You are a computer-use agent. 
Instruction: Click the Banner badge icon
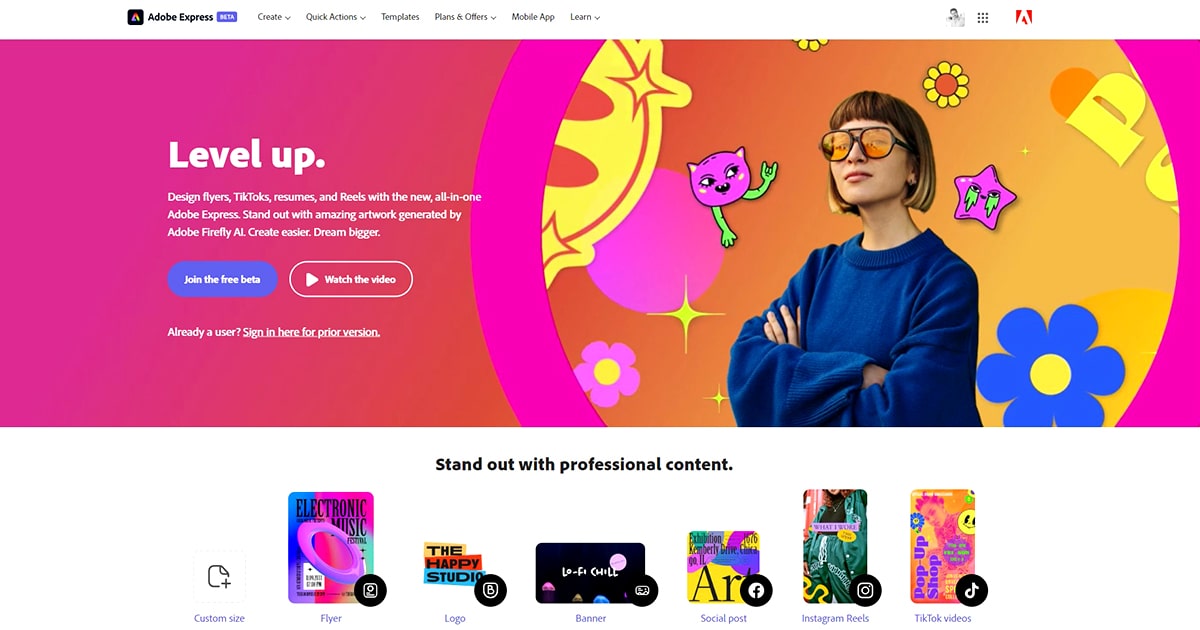click(643, 590)
